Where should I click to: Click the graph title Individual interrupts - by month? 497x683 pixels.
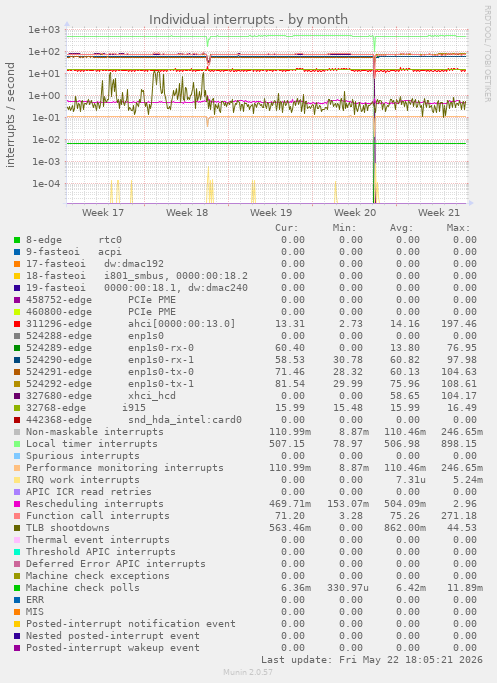pyautogui.click(x=248, y=20)
